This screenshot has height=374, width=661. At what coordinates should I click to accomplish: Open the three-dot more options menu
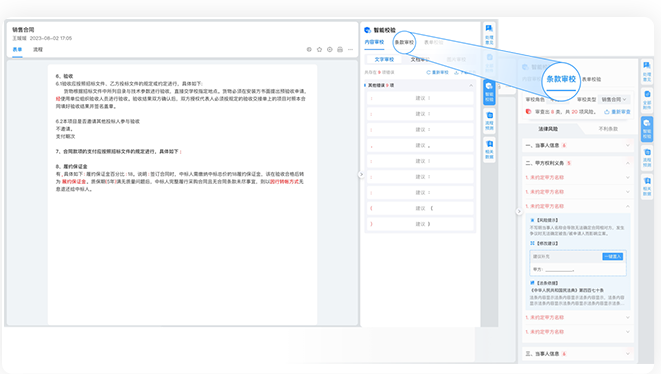tap(350, 49)
